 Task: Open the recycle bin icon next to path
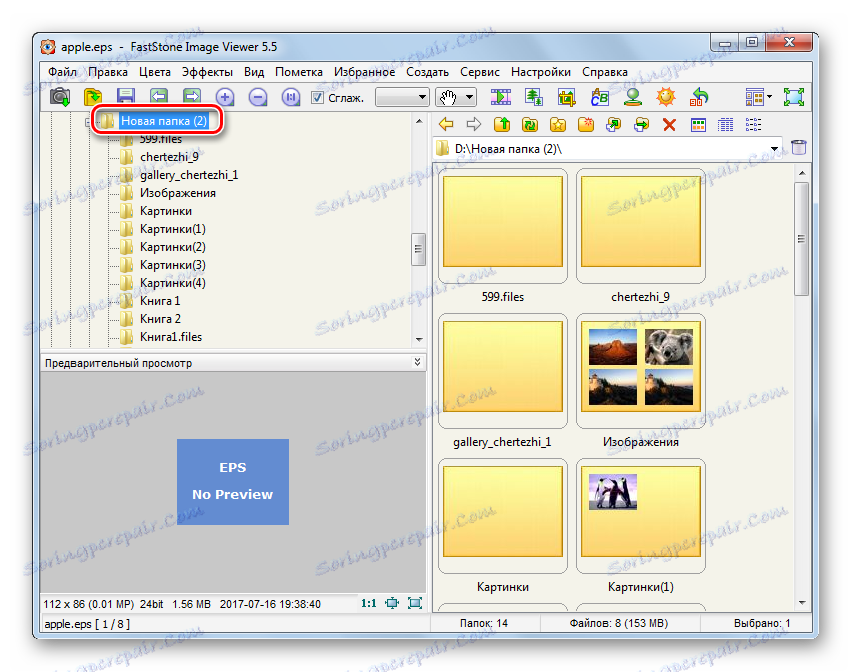(799, 147)
